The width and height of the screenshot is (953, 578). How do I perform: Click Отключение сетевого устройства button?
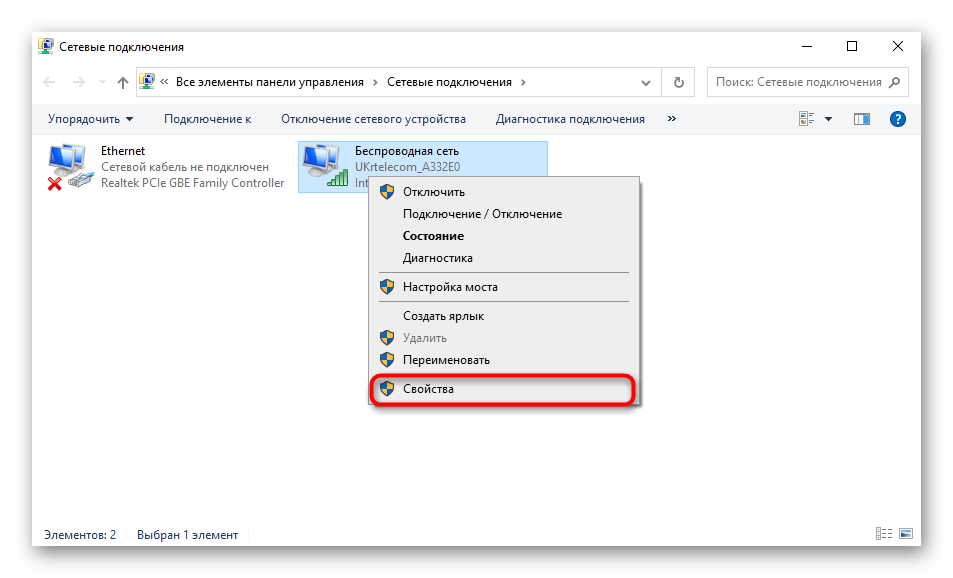pyautogui.click(x=373, y=119)
